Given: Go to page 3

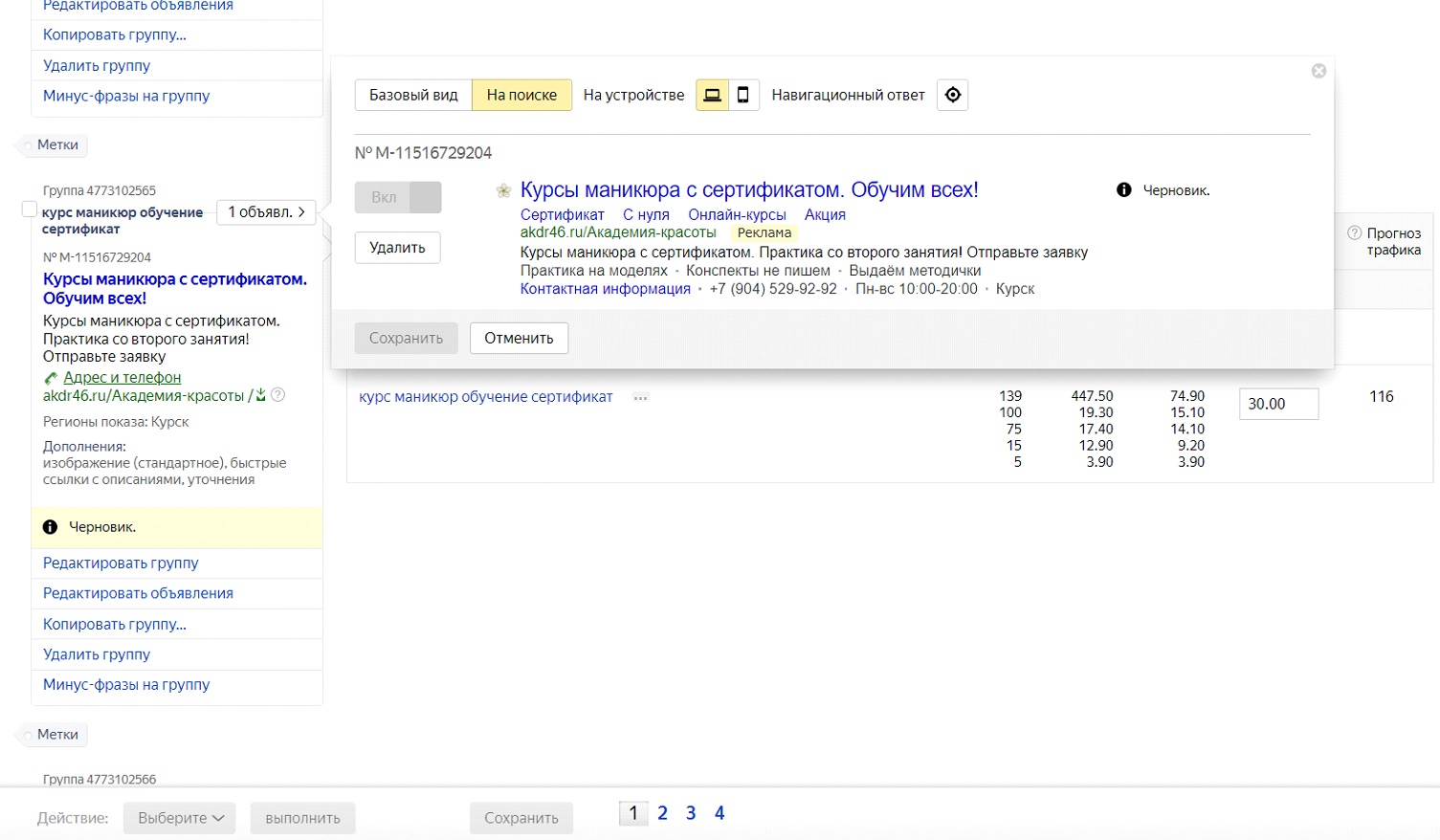Looking at the screenshot, I should tap(691, 813).
